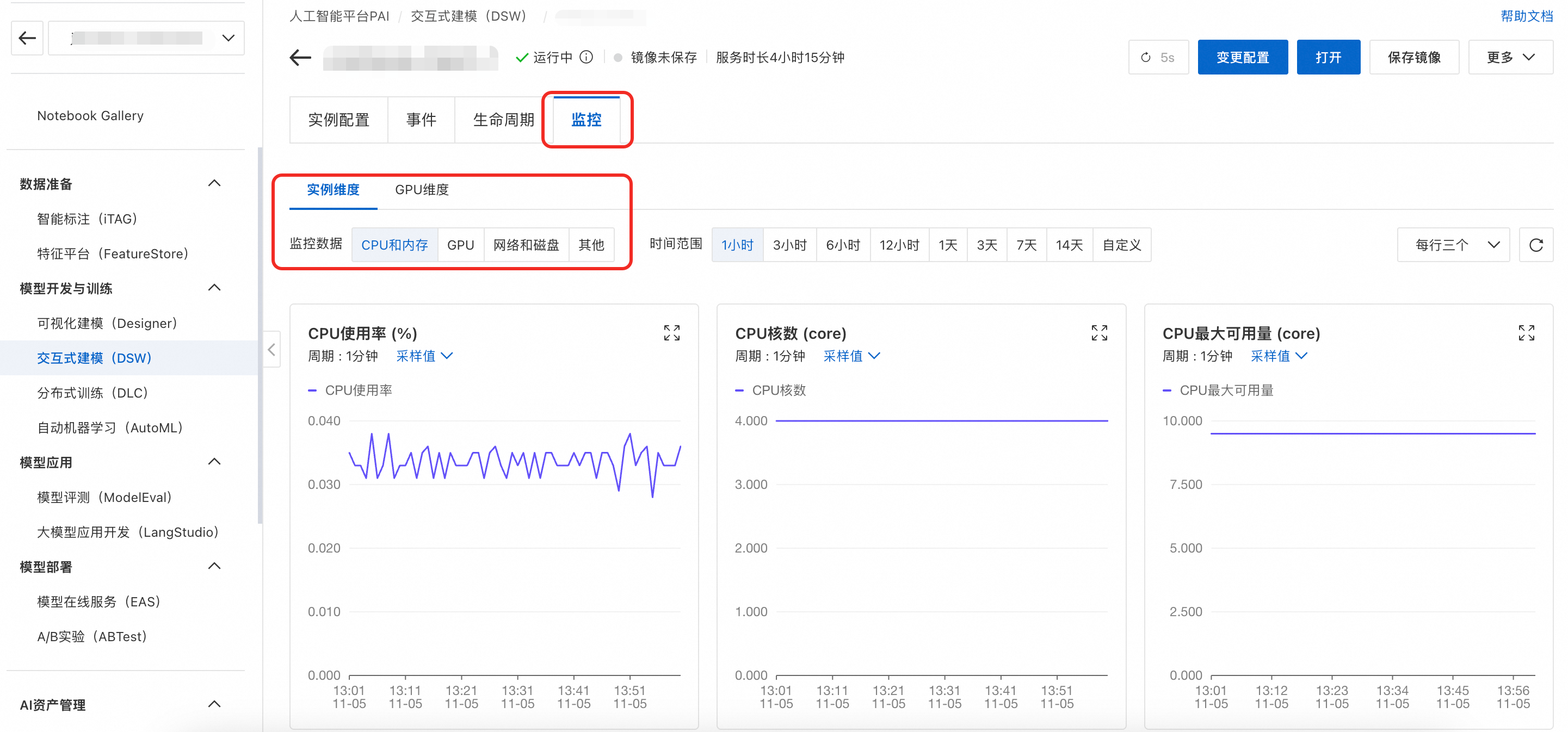Screen dimensions: 1568x732
Task: Open the 帮助文档 link
Action: tap(1526, 16)
